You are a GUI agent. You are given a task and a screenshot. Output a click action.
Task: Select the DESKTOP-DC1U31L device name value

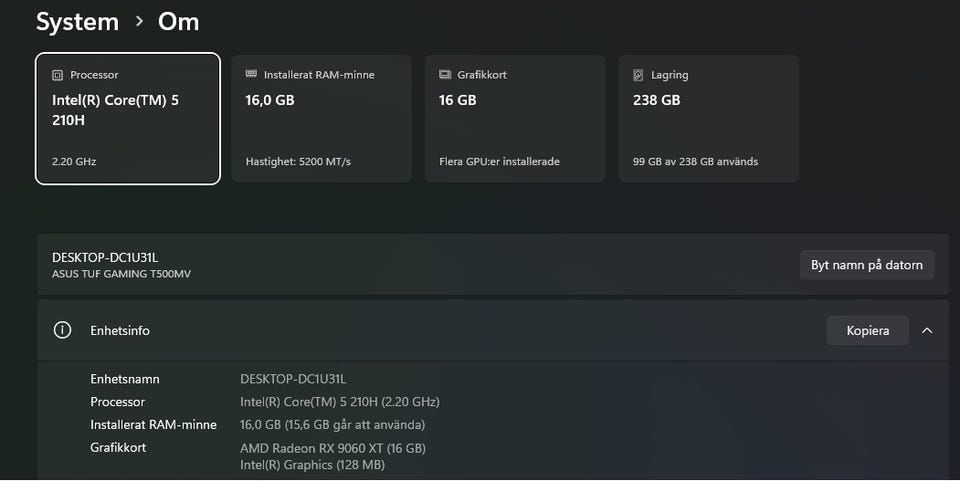tap(293, 379)
